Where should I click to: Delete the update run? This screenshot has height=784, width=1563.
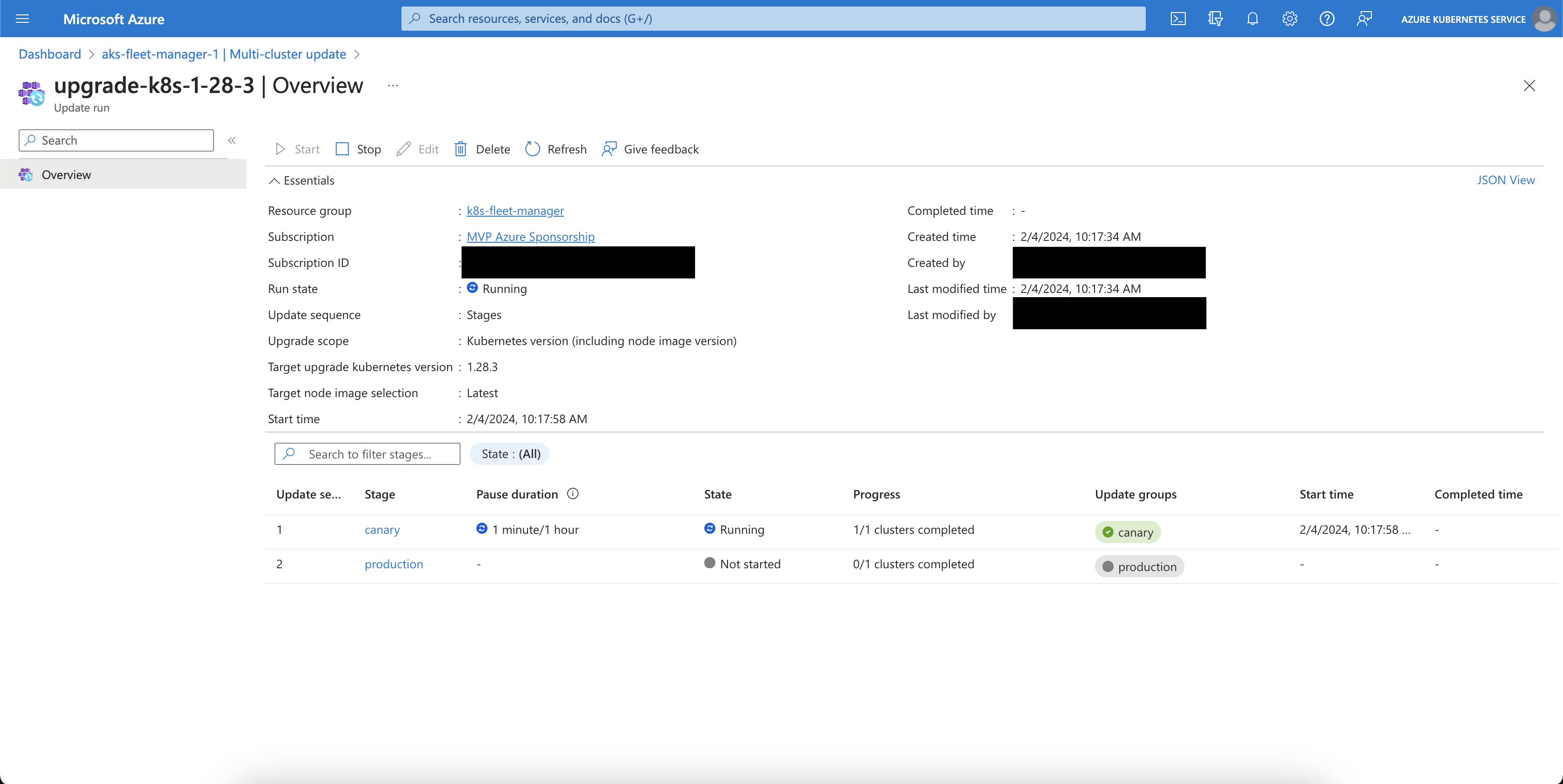click(x=482, y=149)
